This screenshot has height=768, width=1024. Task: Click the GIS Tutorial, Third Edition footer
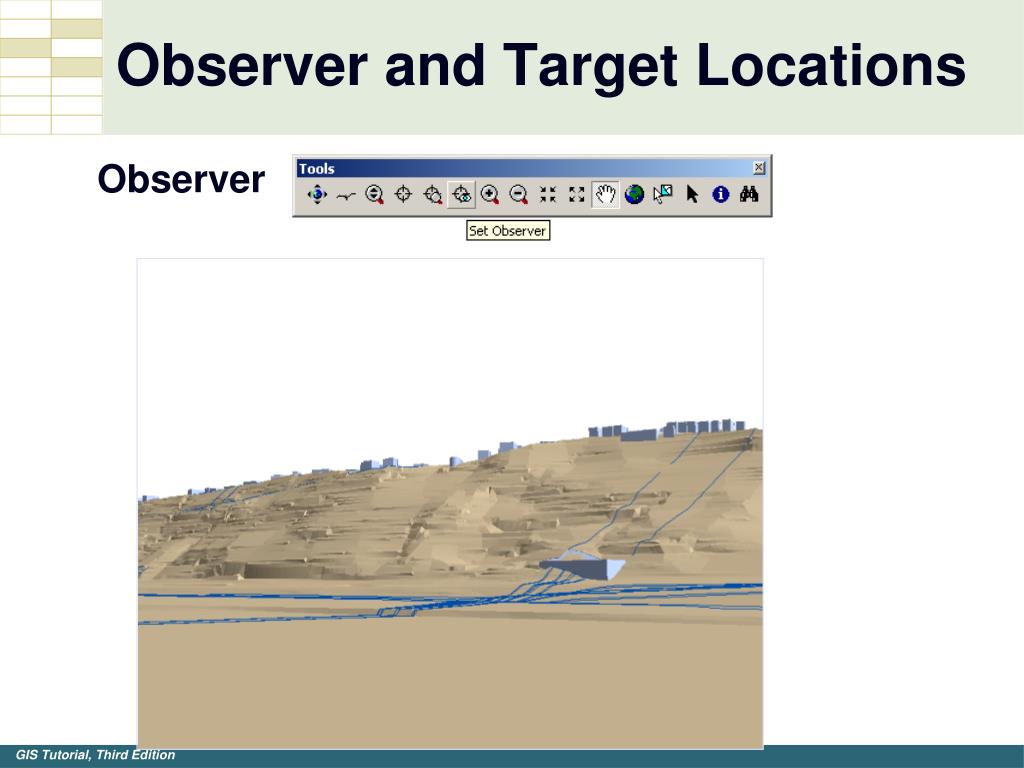95,755
